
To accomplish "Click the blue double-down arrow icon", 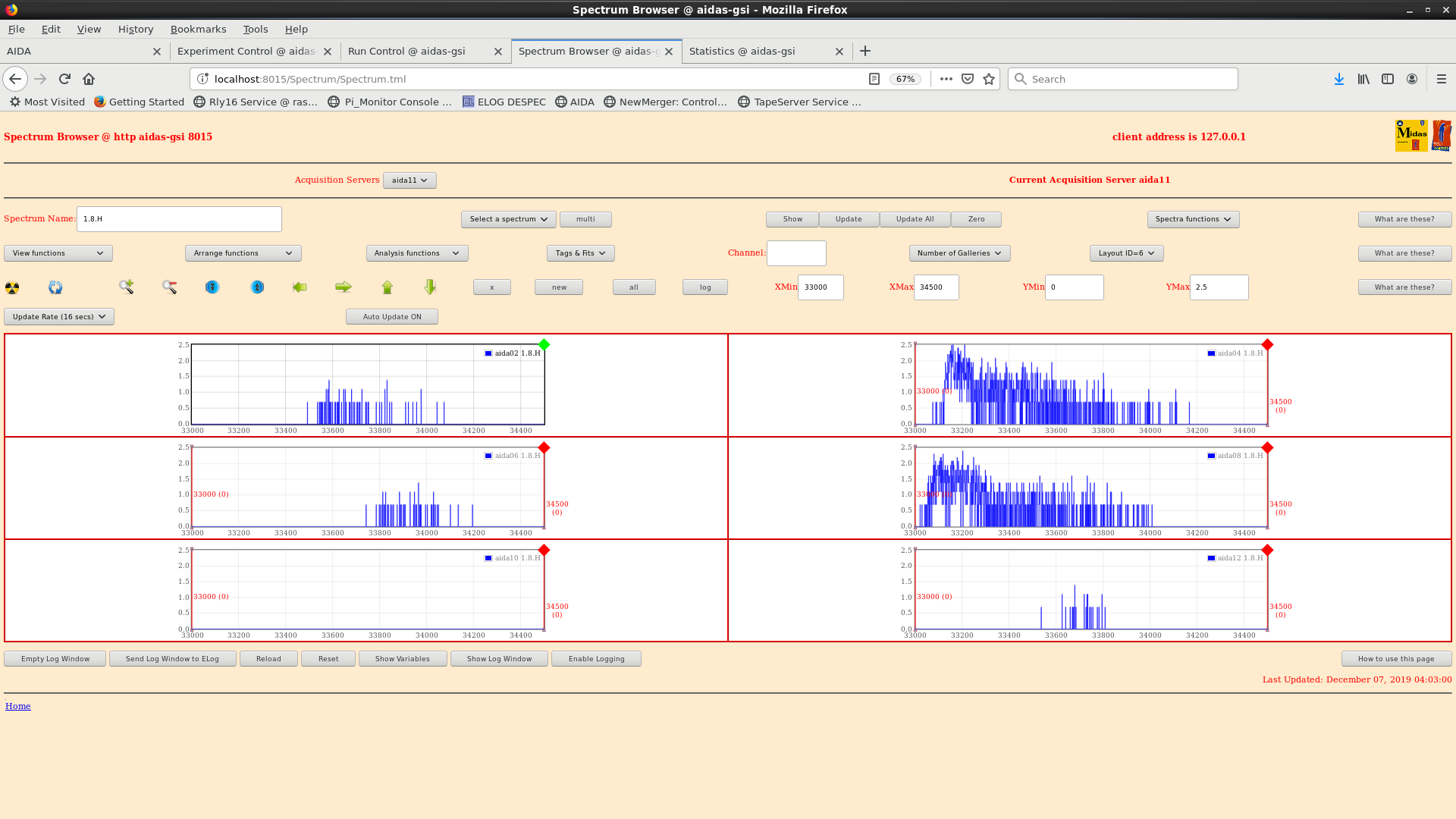I will (x=212, y=287).
